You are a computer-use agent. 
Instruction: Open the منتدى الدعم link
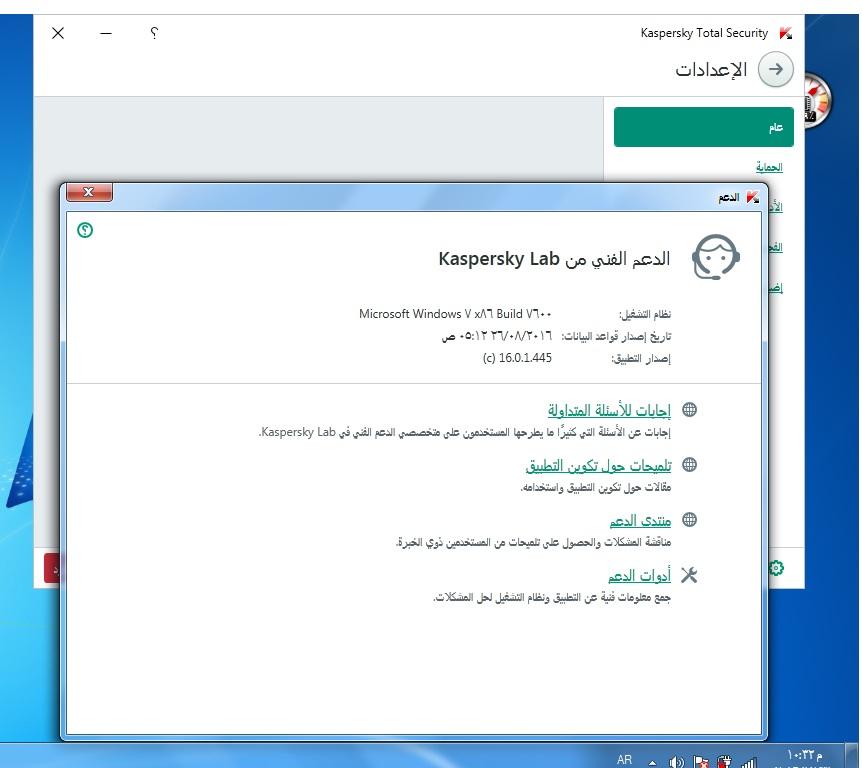(x=640, y=520)
